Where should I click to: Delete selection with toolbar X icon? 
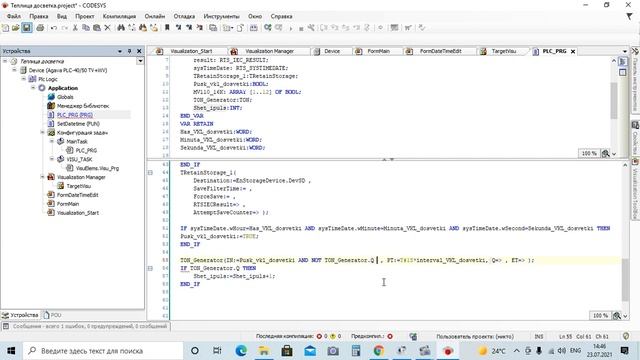coord(107,28)
